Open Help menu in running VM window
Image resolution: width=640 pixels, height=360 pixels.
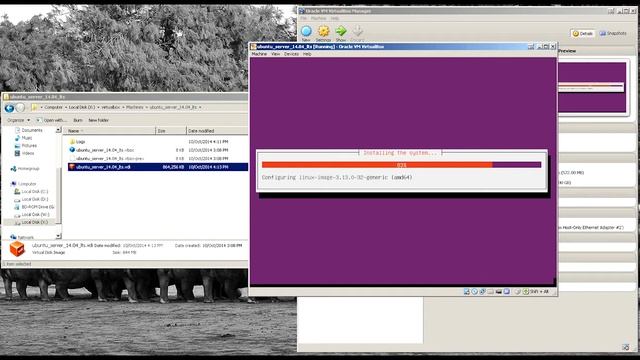(307, 54)
